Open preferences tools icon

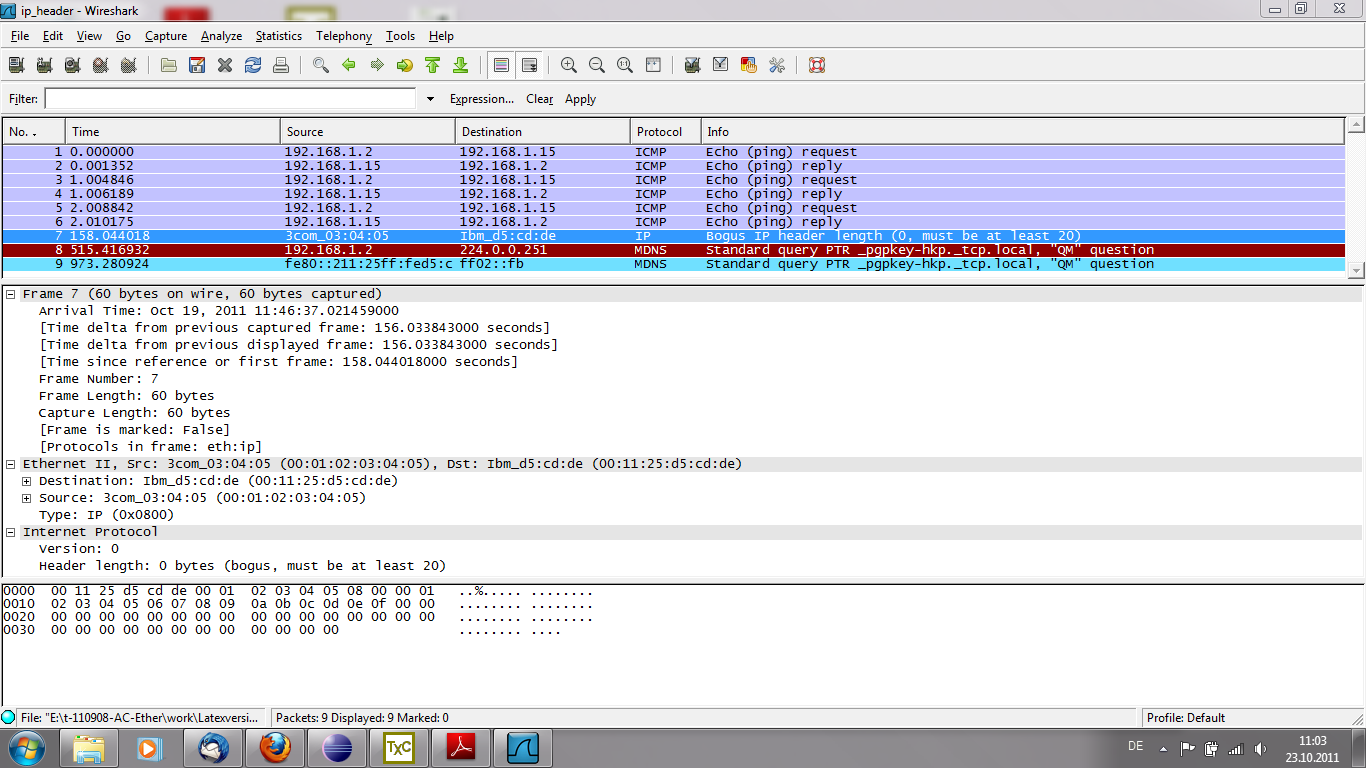[x=776, y=65]
